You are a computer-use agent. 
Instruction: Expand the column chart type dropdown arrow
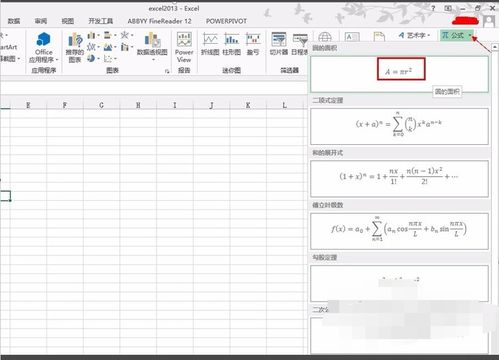click(x=98, y=35)
